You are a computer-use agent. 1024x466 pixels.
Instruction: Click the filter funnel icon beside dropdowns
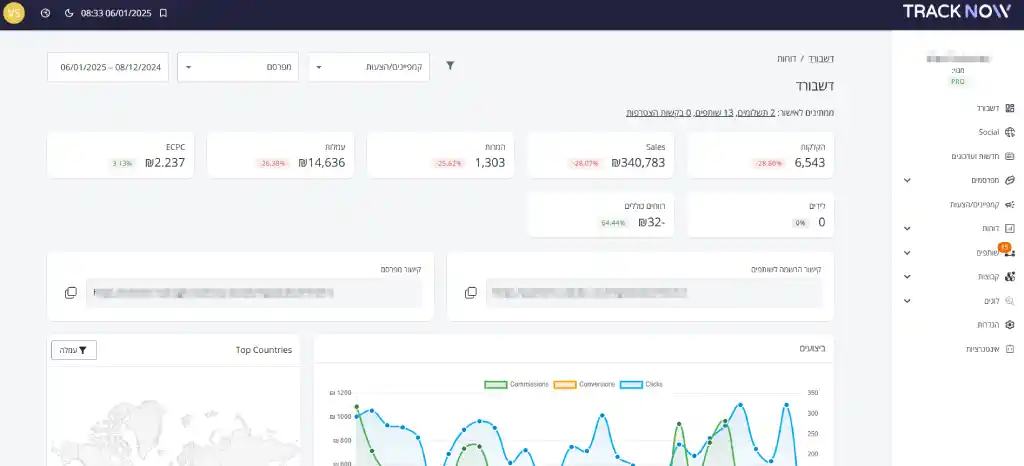click(450, 65)
